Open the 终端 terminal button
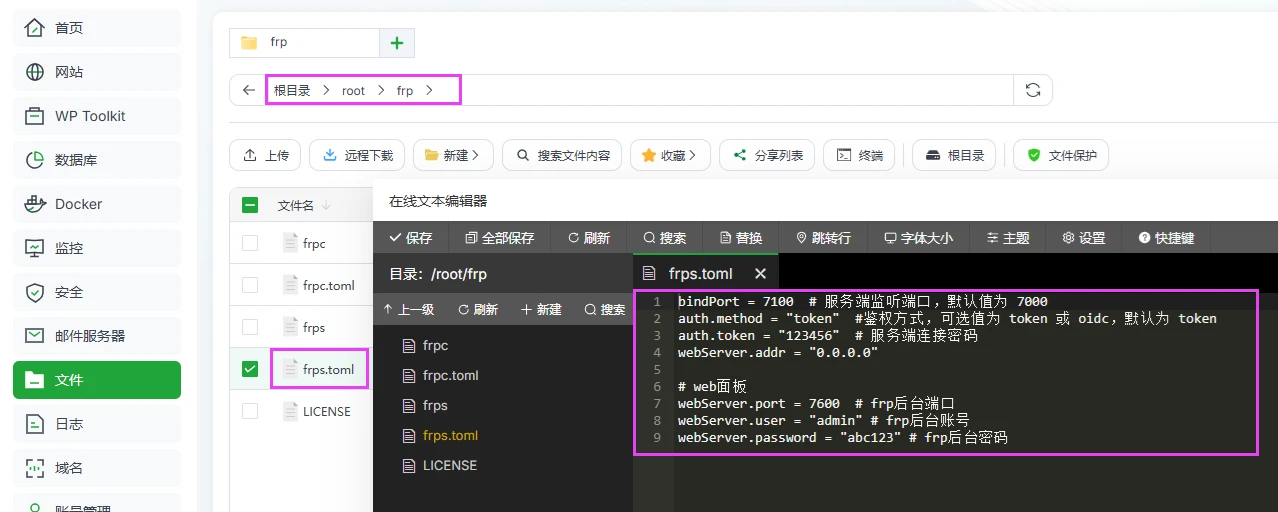Image resolution: width=1278 pixels, height=512 pixels. [860, 155]
